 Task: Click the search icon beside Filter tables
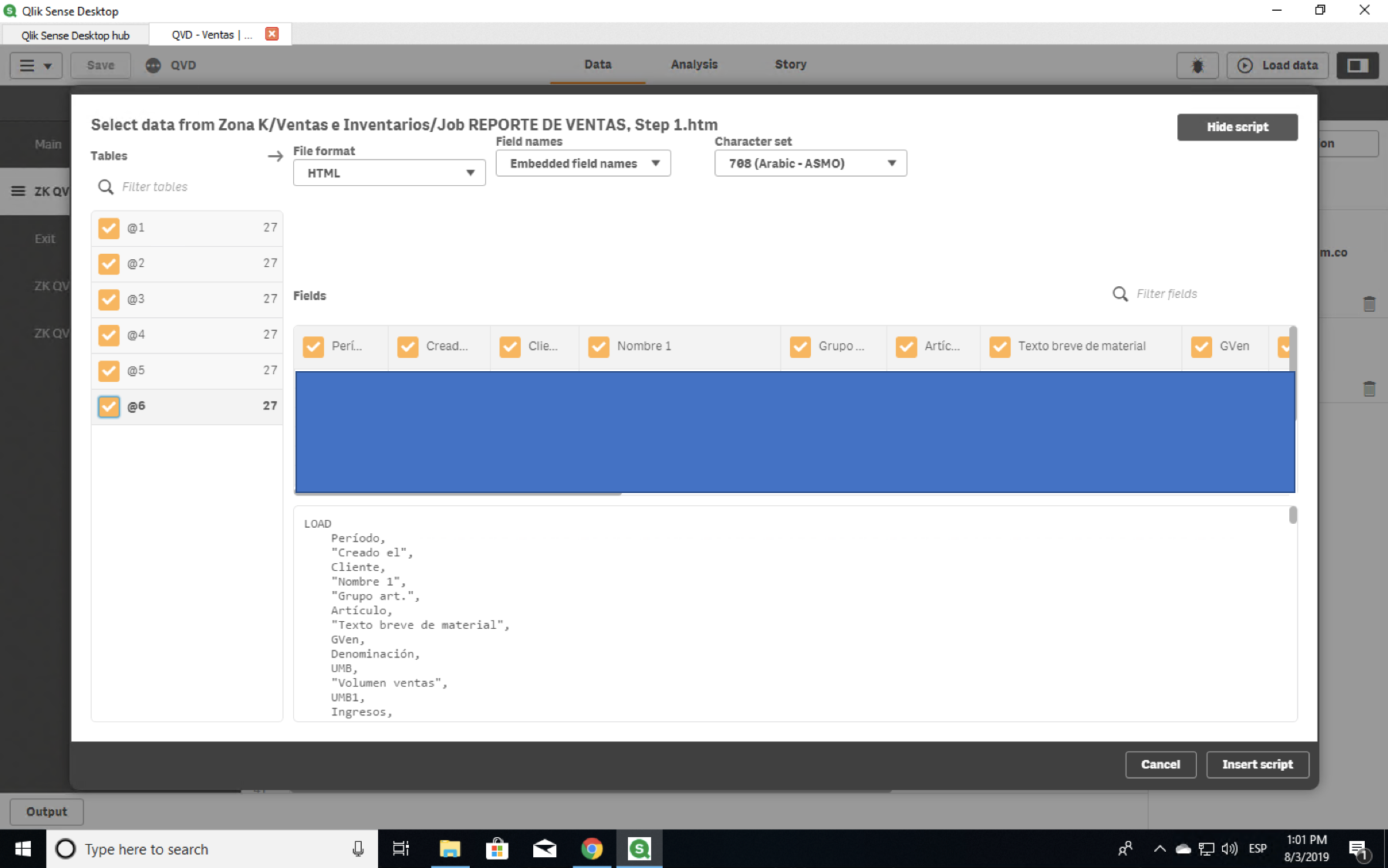coord(105,187)
